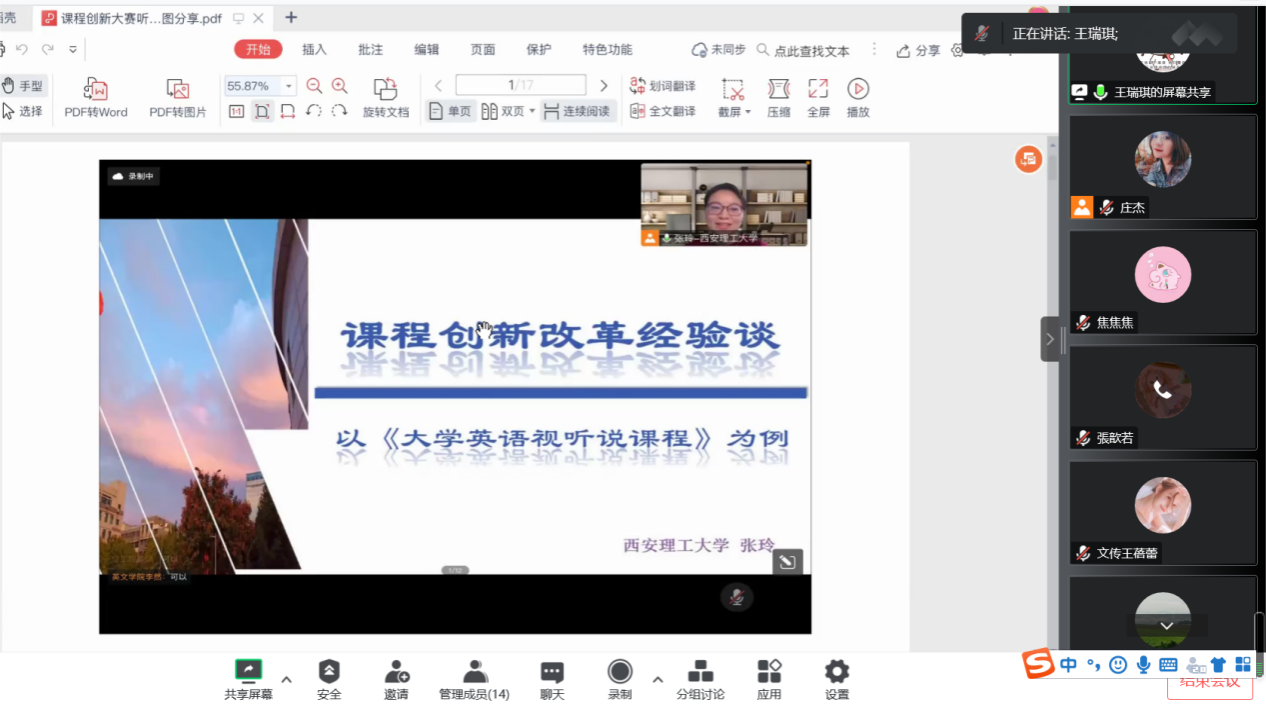Collapse the participant video side panel
Viewport: 1266px width, 706px height.
1050,339
